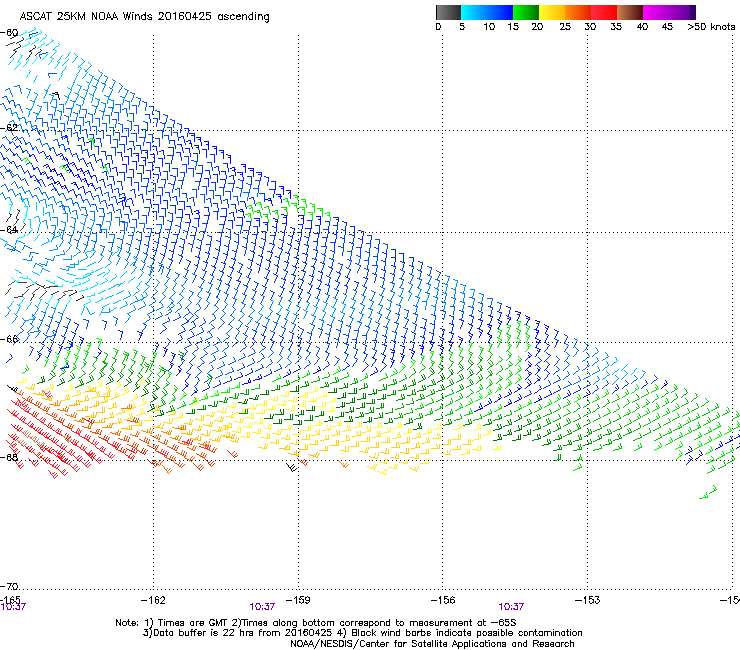Click the yellow 20-25 knots legend segment
This screenshot has width=740, height=650.
pos(552,12)
